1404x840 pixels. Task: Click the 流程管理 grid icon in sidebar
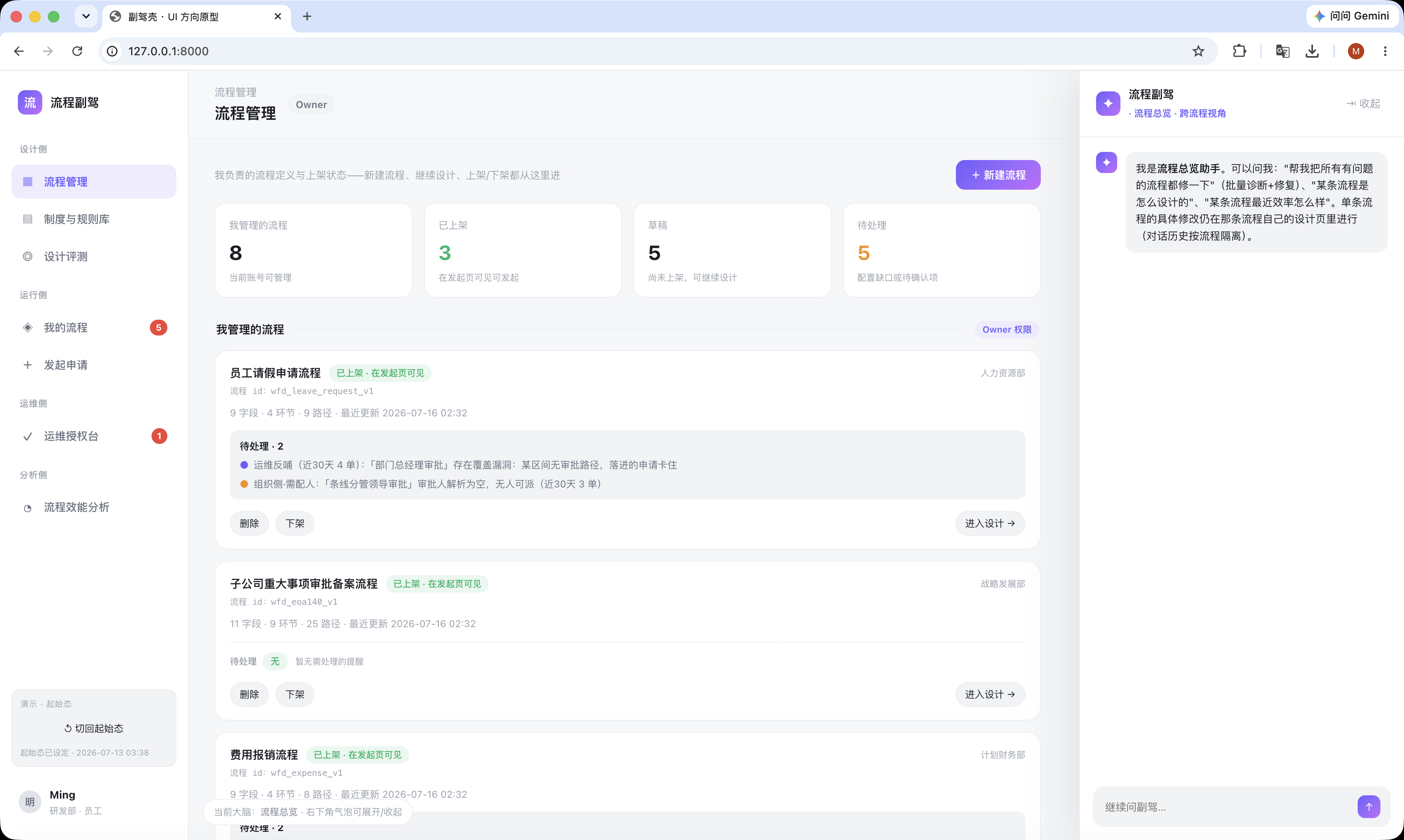point(27,182)
